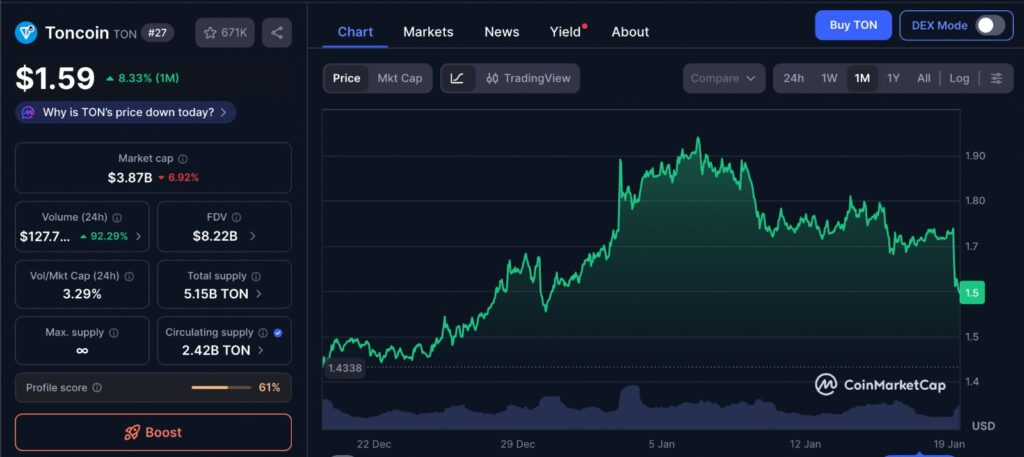
Task: Click Total supply info icon
Action: click(256, 276)
